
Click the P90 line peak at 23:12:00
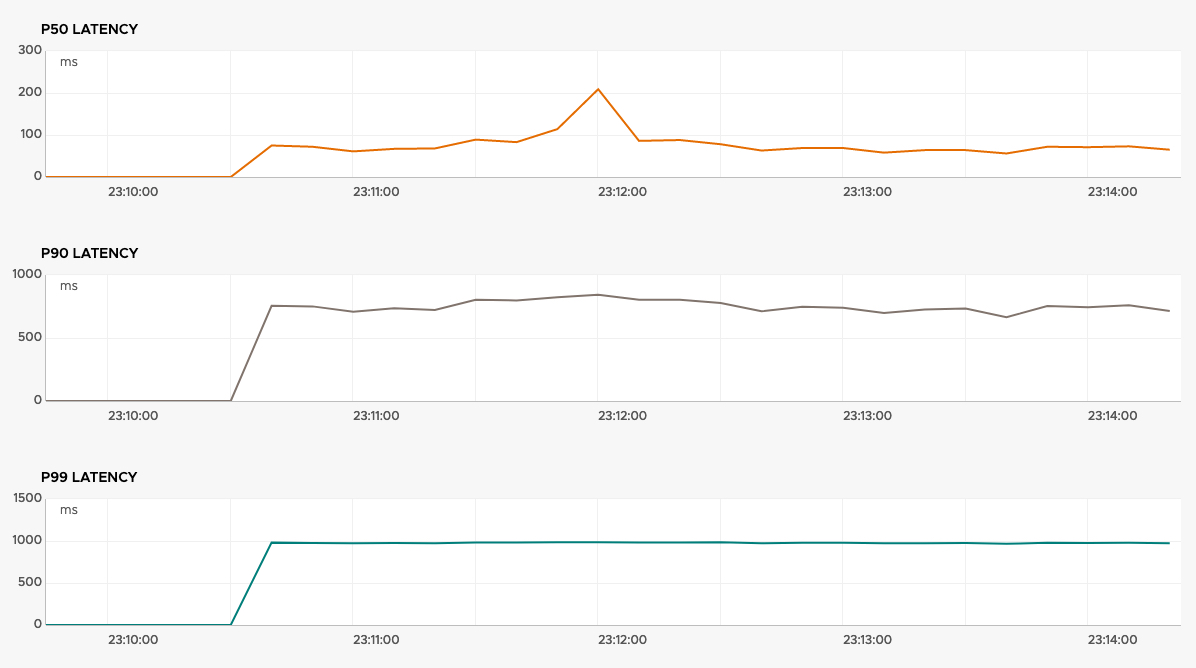(598, 295)
